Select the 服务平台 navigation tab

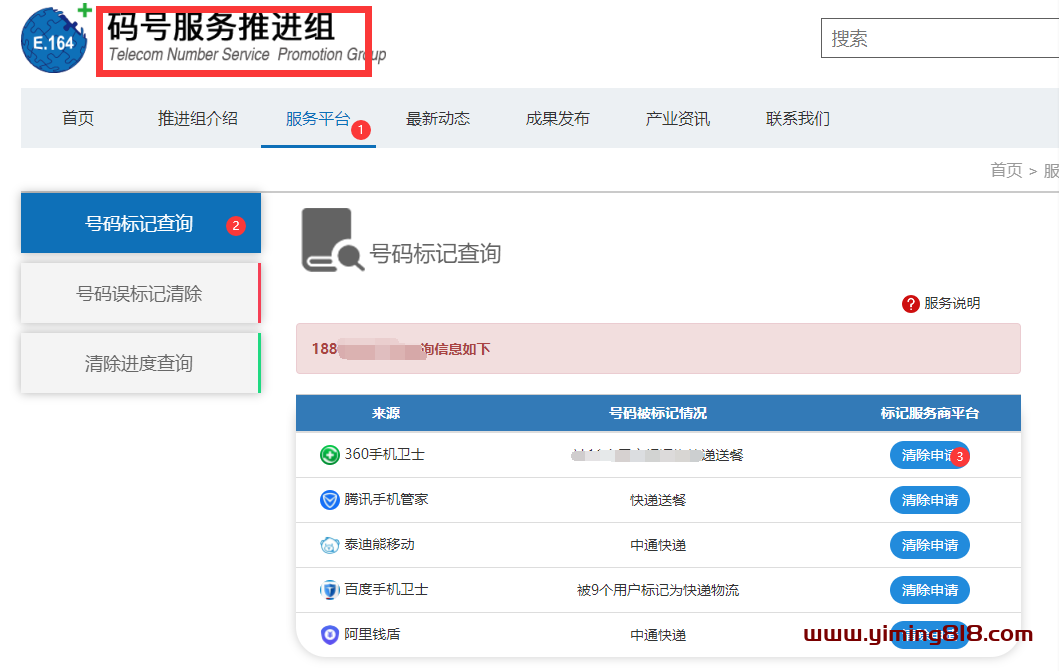pyautogui.click(x=317, y=119)
